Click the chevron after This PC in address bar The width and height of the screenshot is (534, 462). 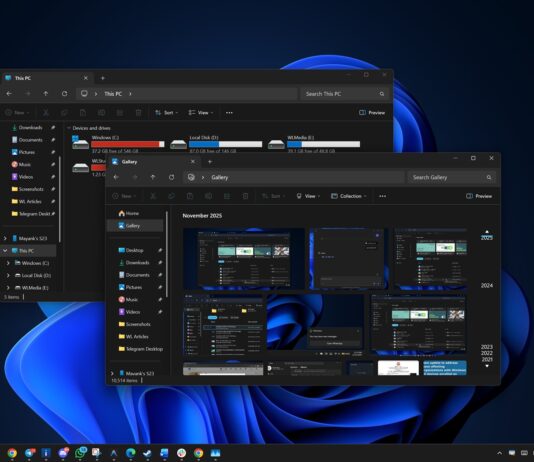pyautogui.click(x=130, y=94)
